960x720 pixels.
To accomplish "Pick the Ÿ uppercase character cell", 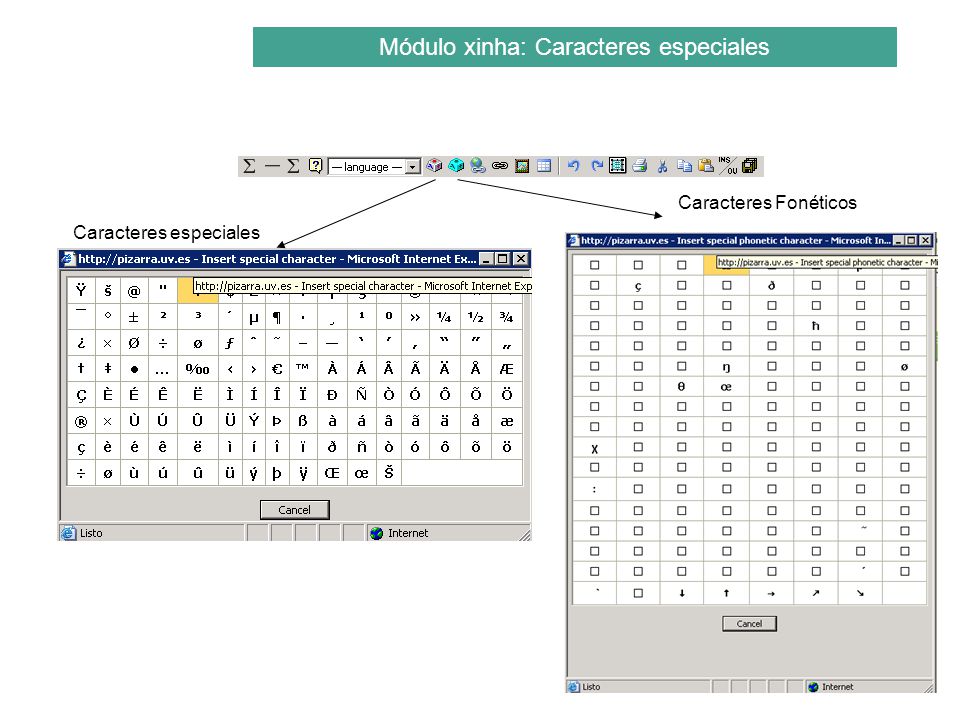I will (x=81, y=291).
